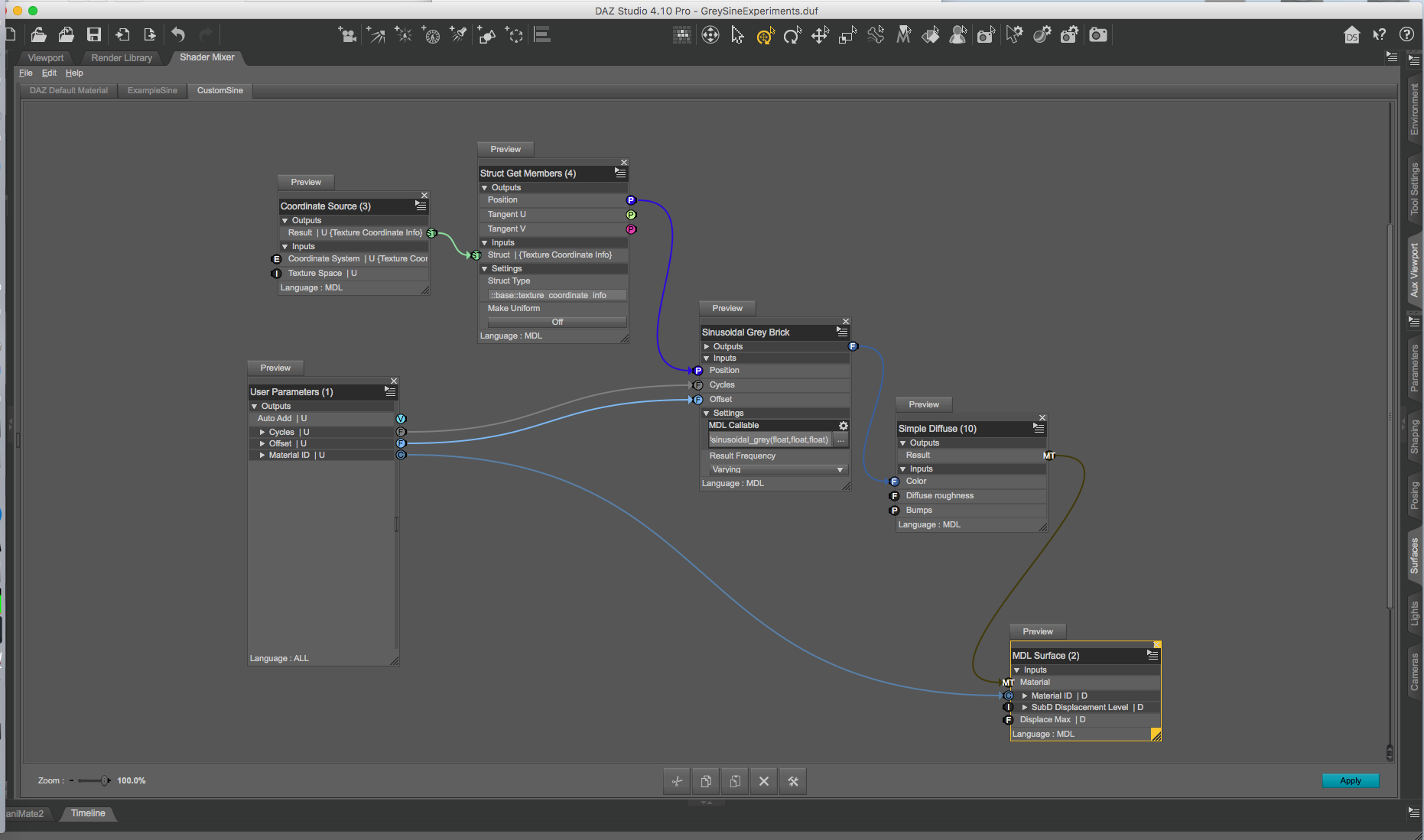Click the MDL Callable sinusoidal_grey field
This screenshot has width=1424, height=840.
point(770,439)
